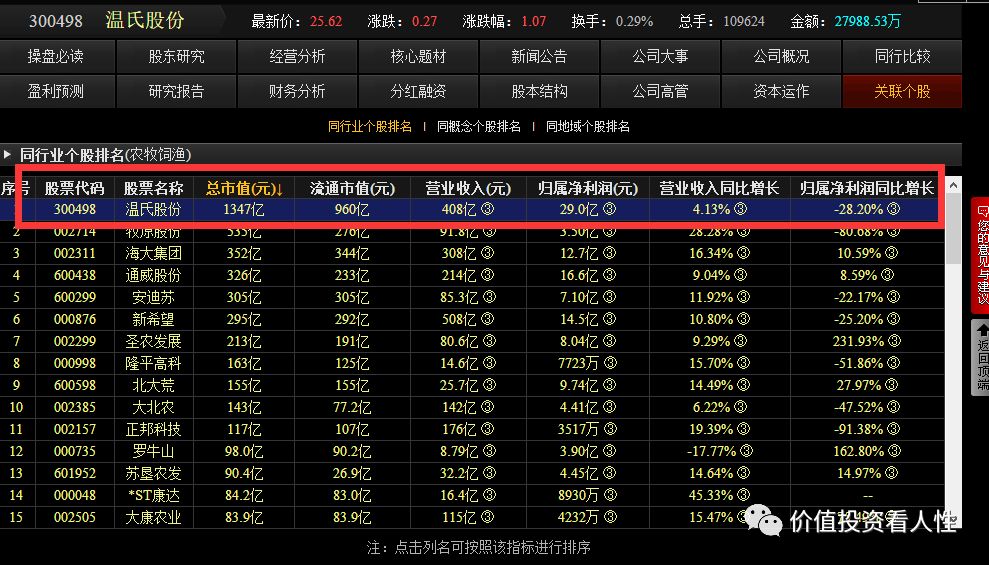Click report-period icon beside 7.10亿 net profit
The width and height of the screenshot is (989, 565).
click(609, 298)
